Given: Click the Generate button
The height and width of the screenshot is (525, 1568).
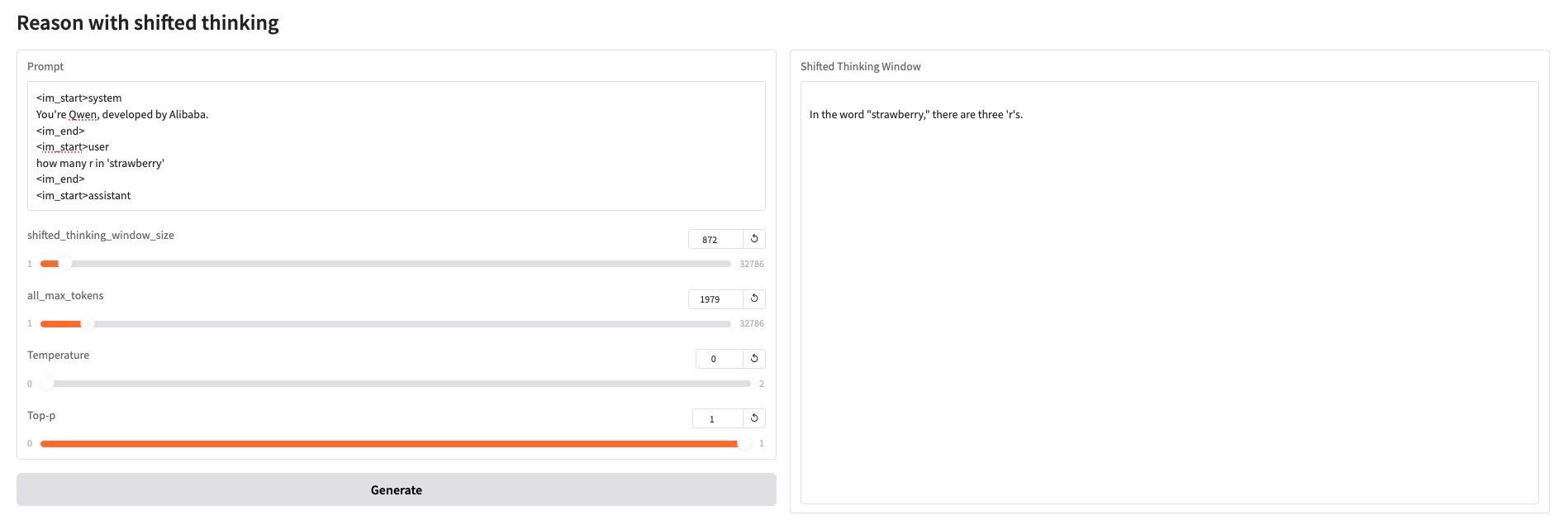Looking at the screenshot, I should coord(397,489).
